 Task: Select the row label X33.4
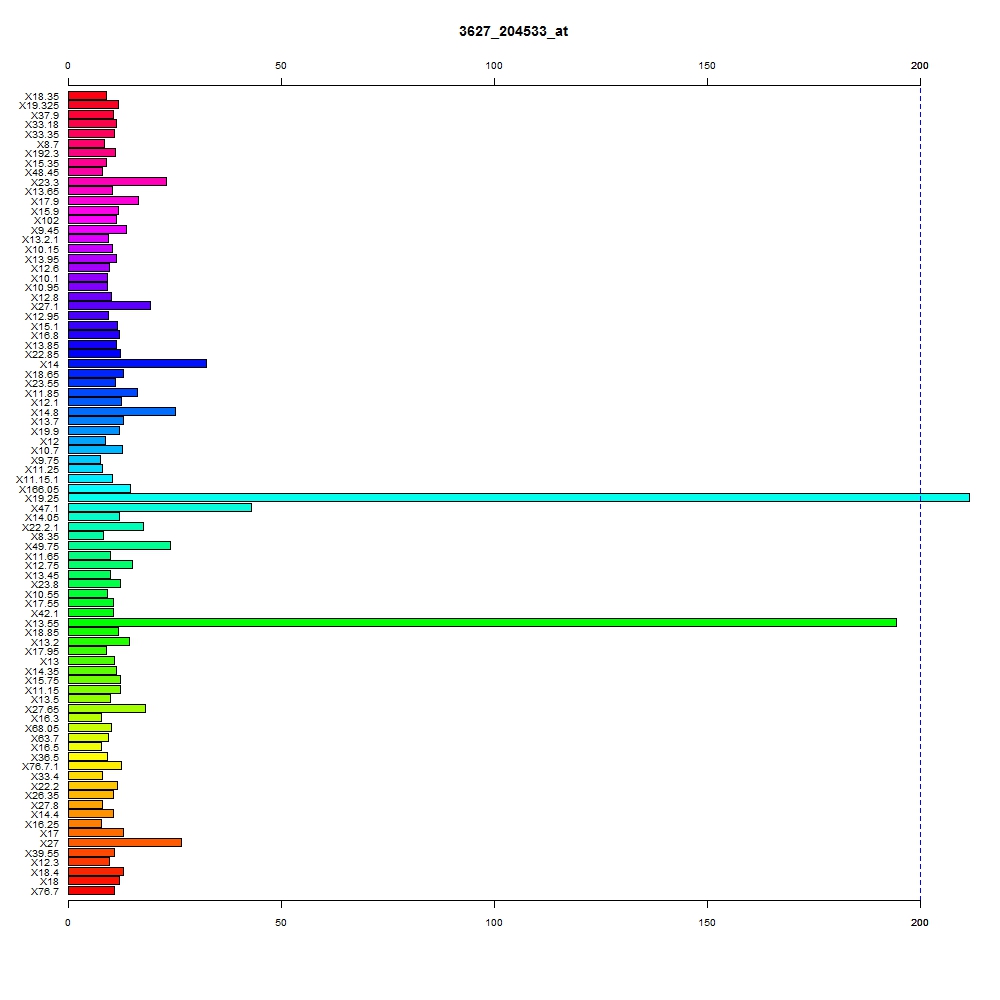point(45,776)
